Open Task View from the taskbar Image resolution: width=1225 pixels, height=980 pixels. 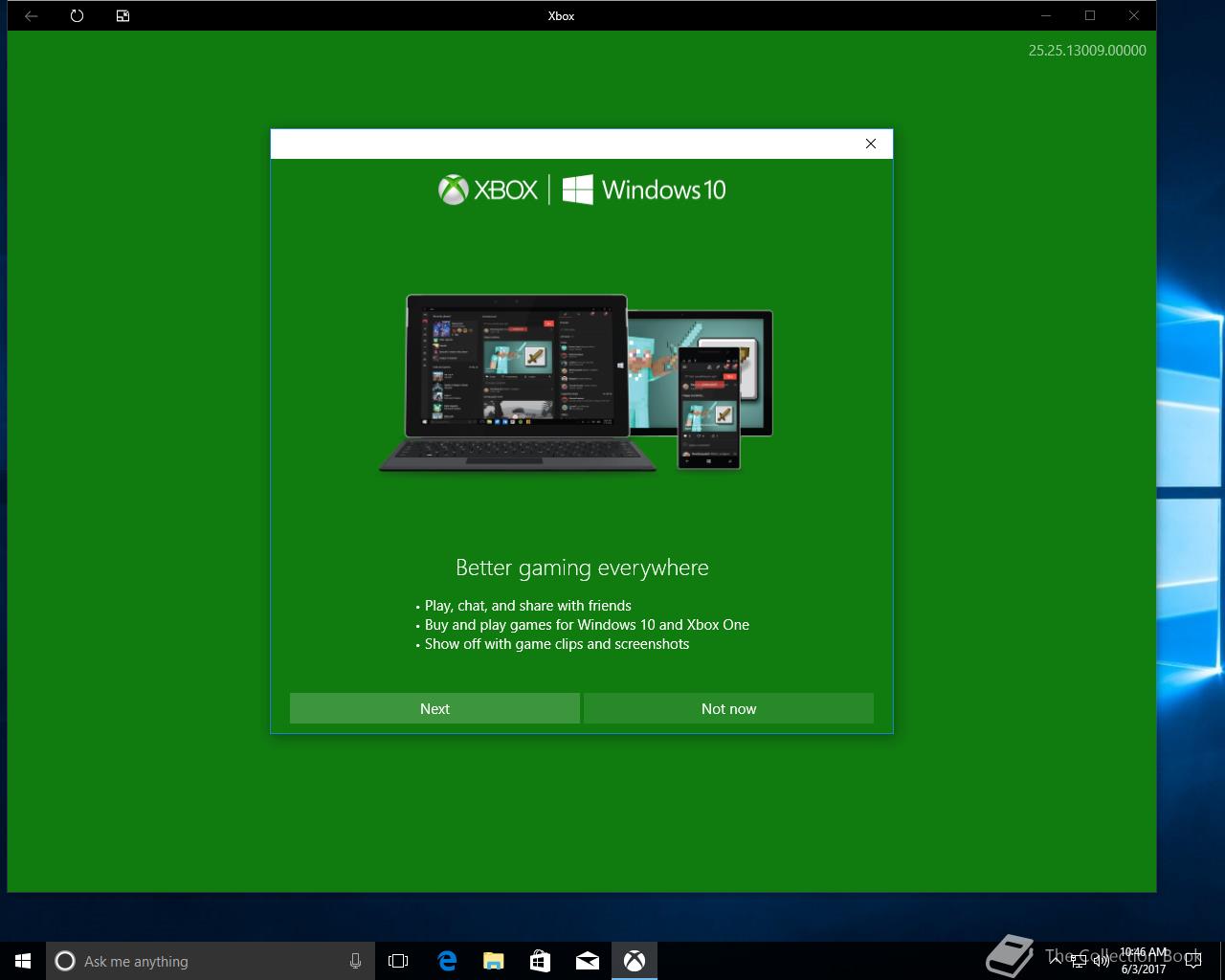[398, 961]
